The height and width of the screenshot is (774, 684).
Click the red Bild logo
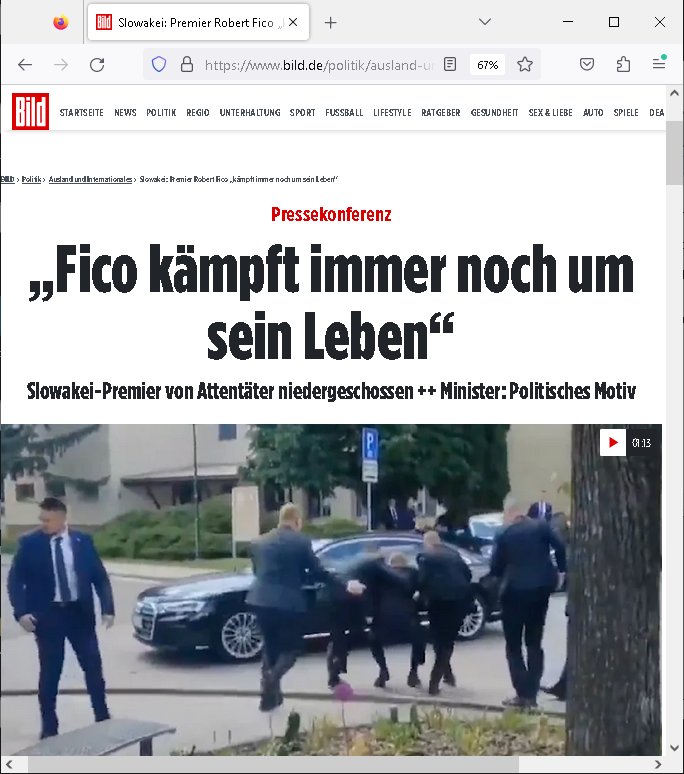click(x=31, y=112)
